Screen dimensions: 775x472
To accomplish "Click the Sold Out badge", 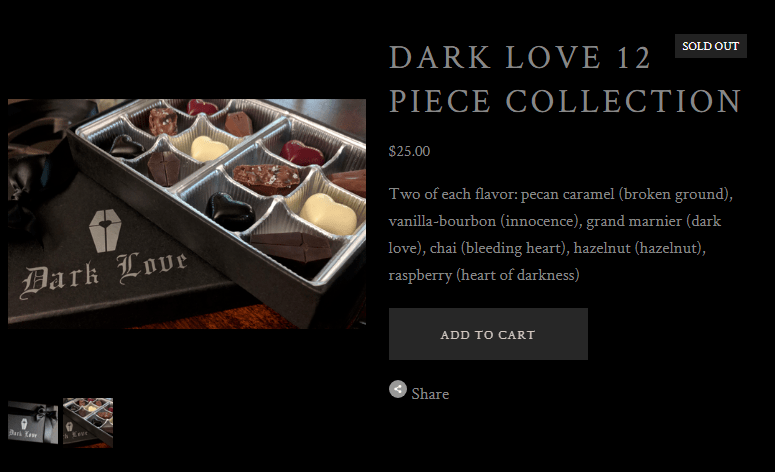I will pos(710,46).
